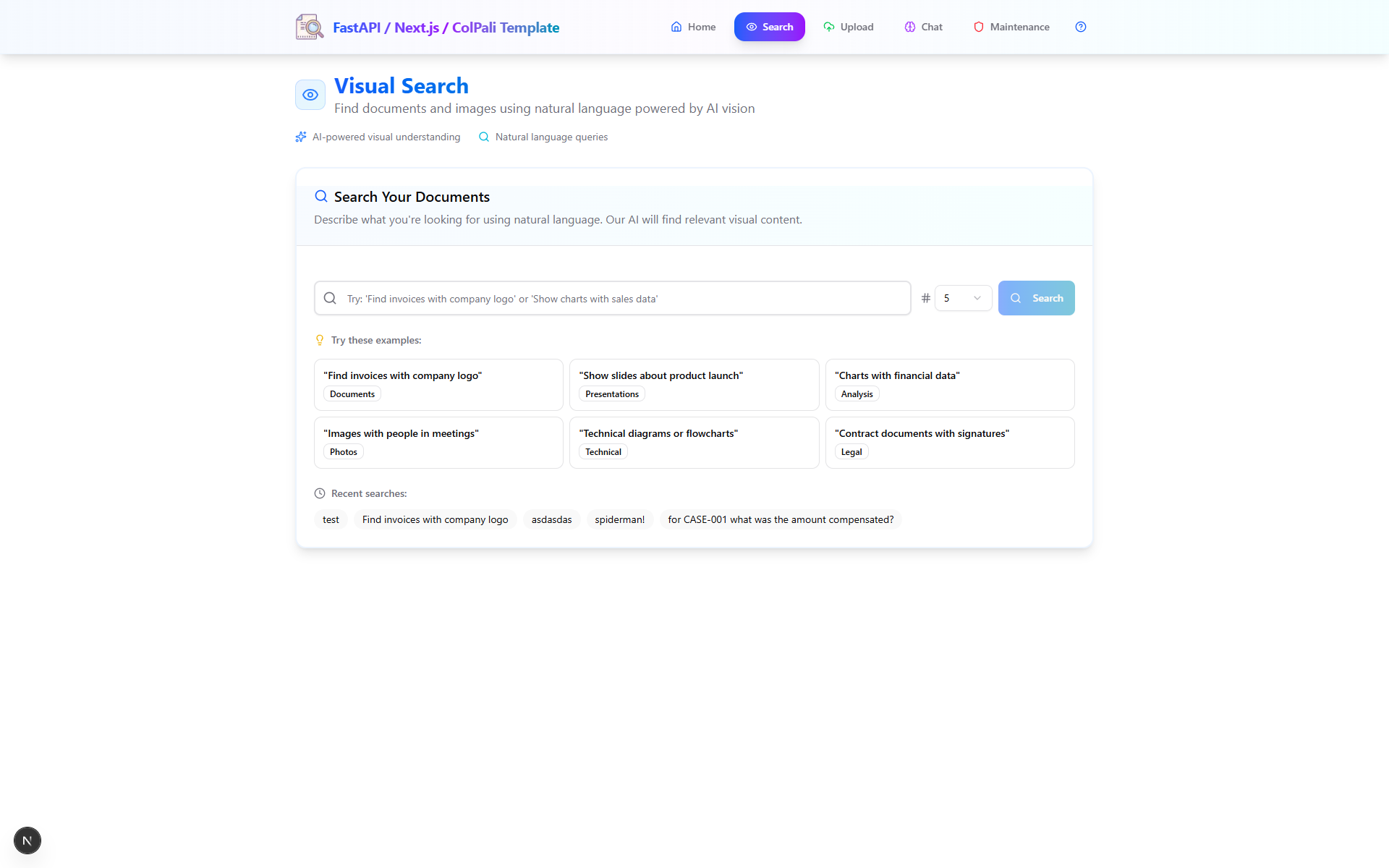
Task: Click the magnifier icon inside search field
Action: coord(330,298)
